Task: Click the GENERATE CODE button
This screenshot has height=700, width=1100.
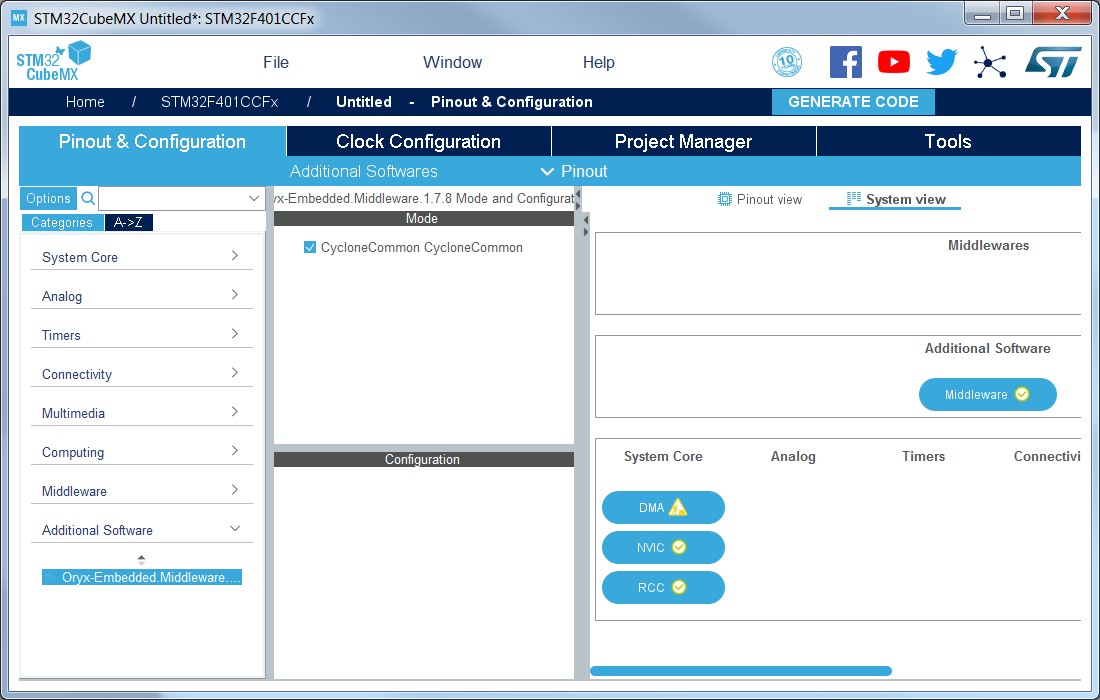Action: tap(853, 102)
